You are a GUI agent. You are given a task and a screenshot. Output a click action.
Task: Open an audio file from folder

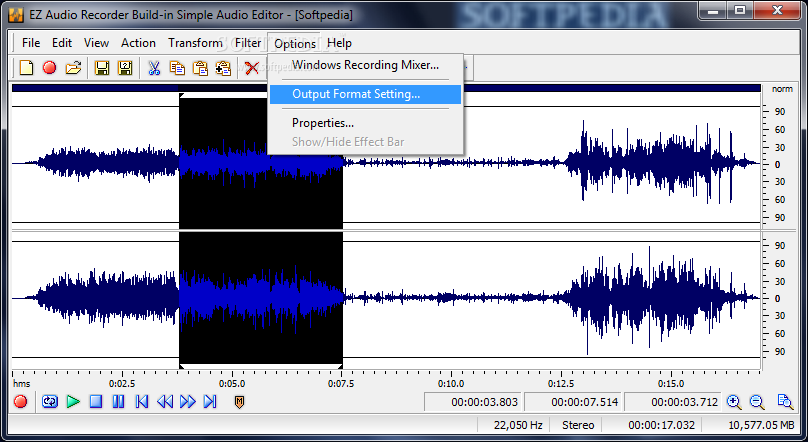73,67
